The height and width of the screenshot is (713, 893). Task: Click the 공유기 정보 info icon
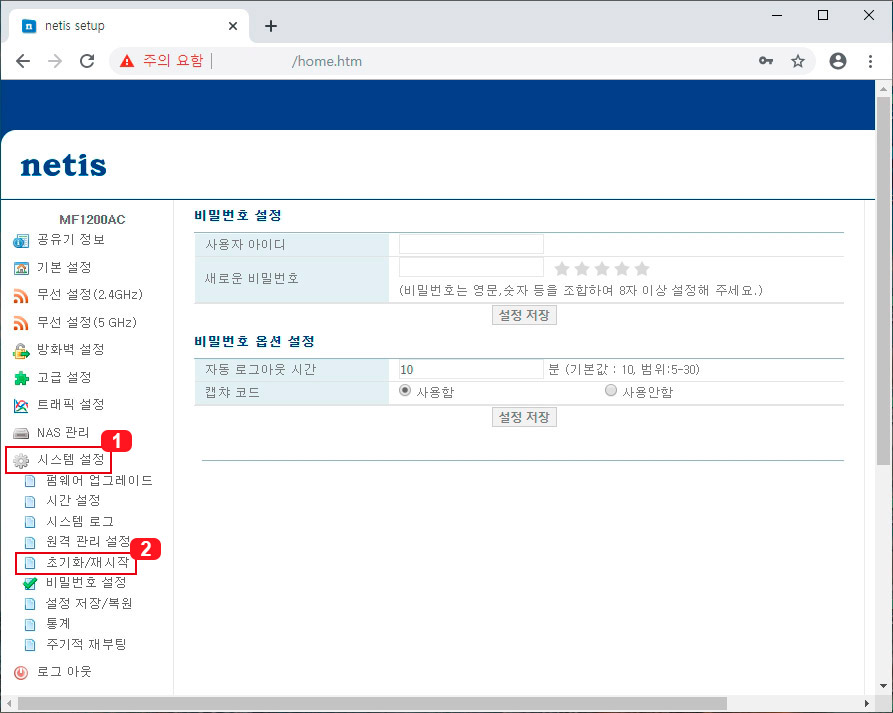pyautogui.click(x=21, y=241)
